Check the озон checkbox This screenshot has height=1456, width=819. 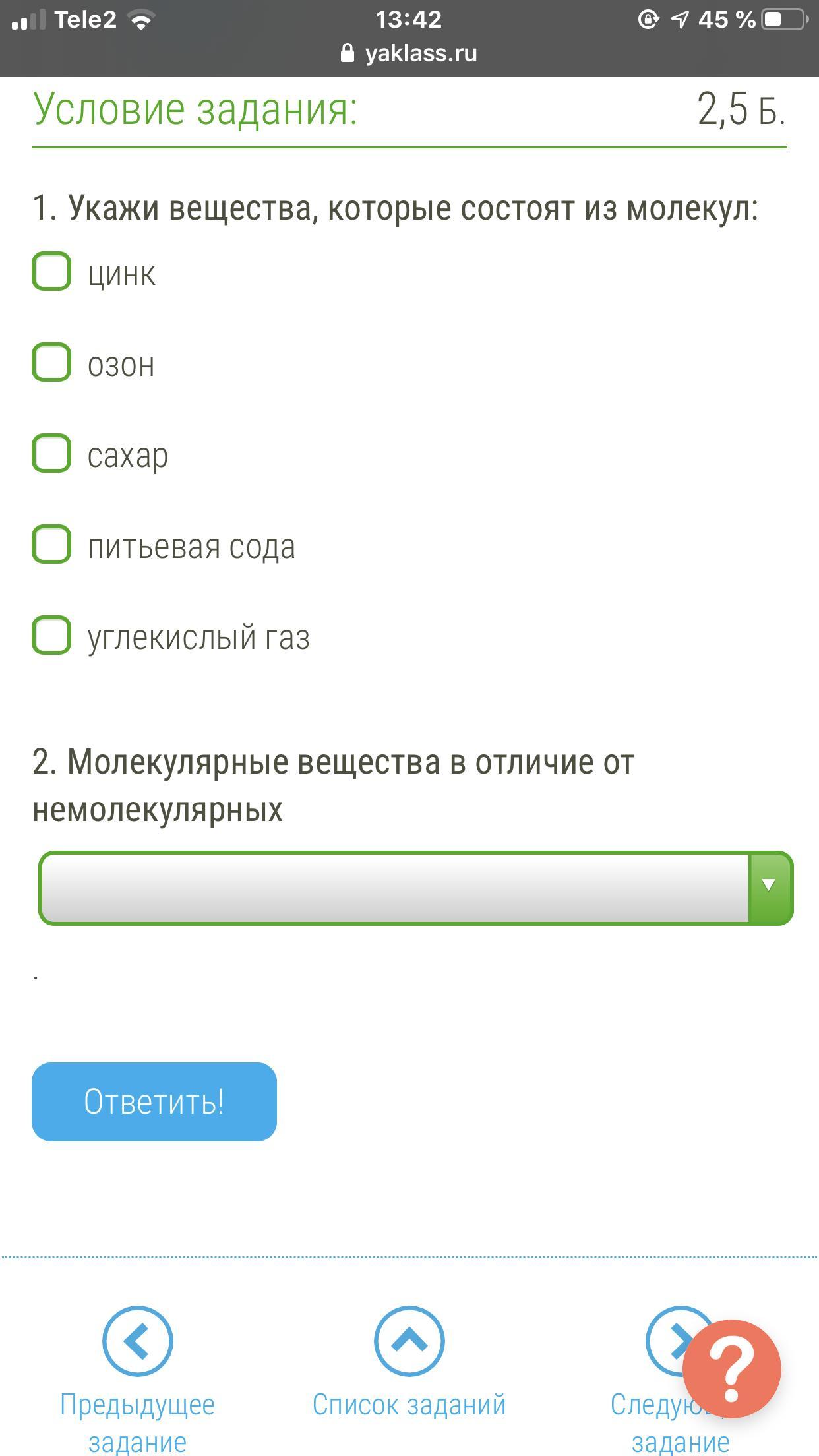tap(51, 362)
